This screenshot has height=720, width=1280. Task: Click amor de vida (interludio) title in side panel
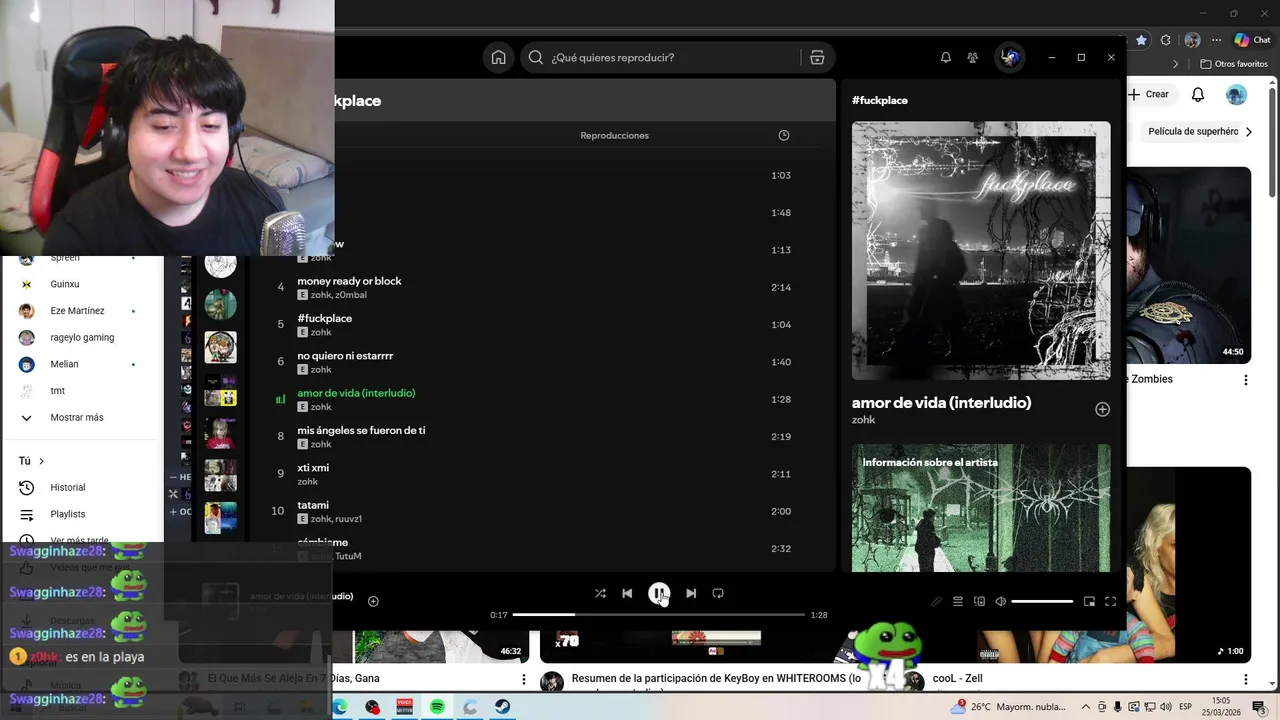point(941,402)
